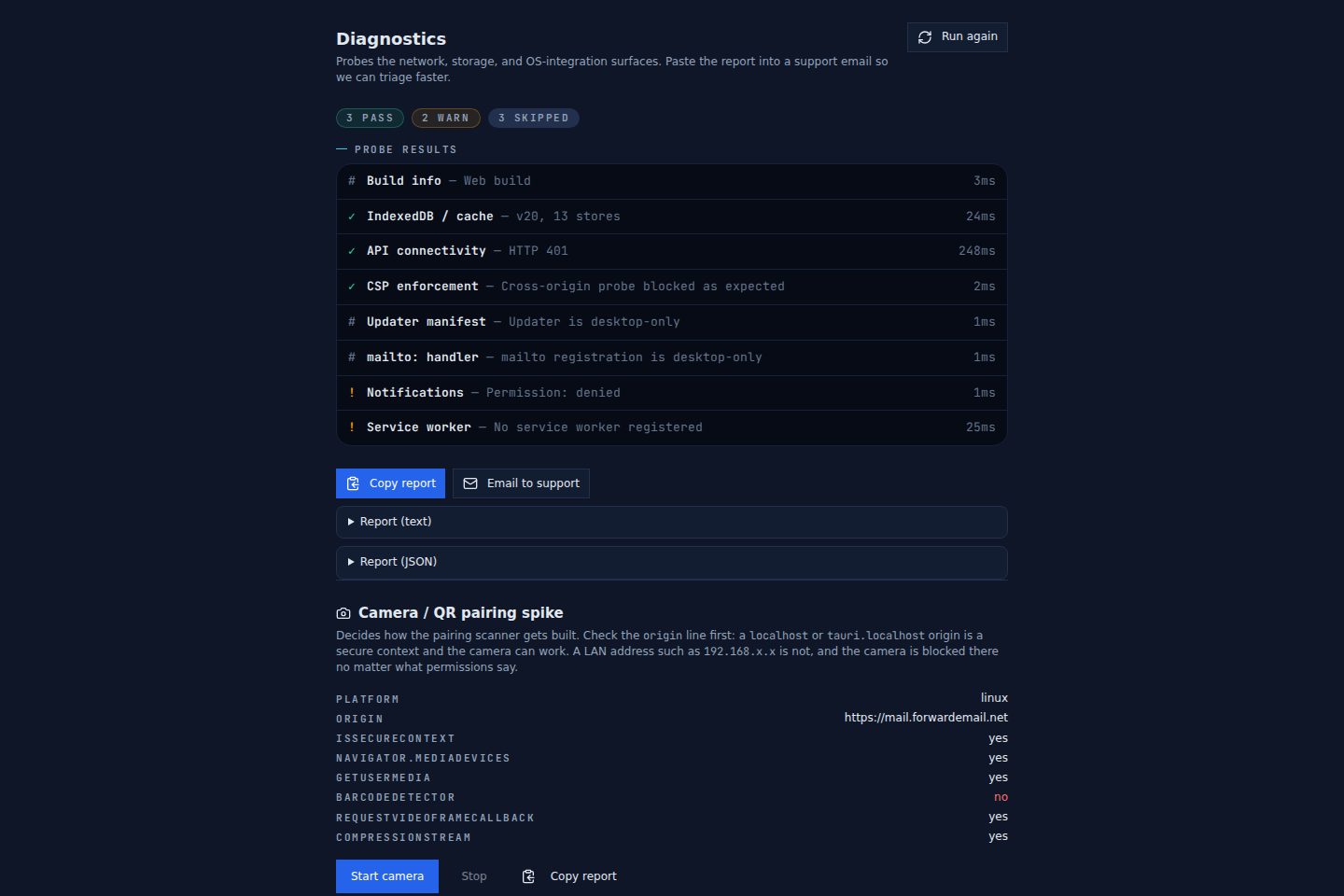Viewport: 1344px width, 896px height.
Task: Click "No service worker registered" text
Action: tap(598, 427)
